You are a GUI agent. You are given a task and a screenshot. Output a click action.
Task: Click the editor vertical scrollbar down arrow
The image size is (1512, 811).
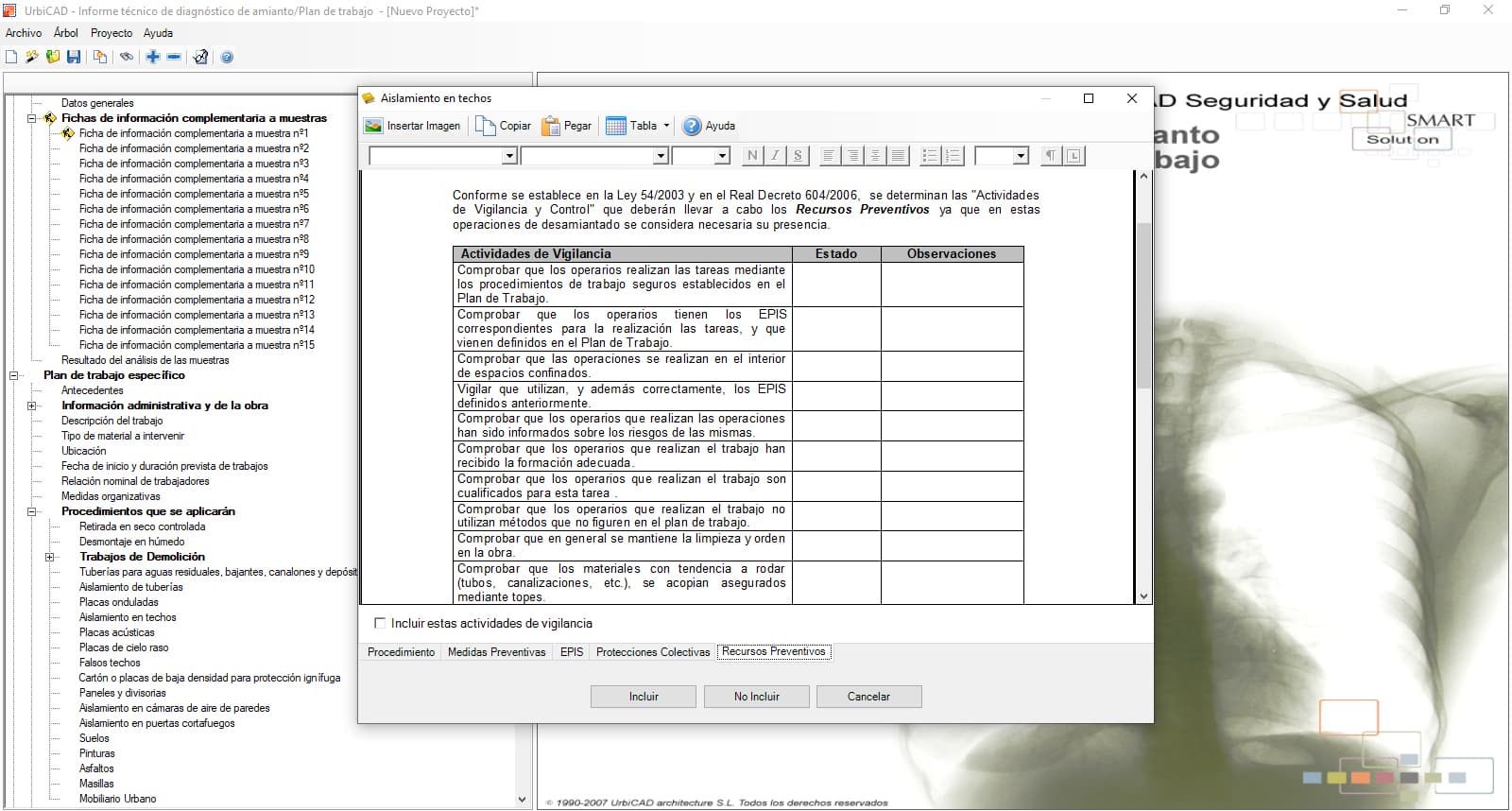[1143, 596]
